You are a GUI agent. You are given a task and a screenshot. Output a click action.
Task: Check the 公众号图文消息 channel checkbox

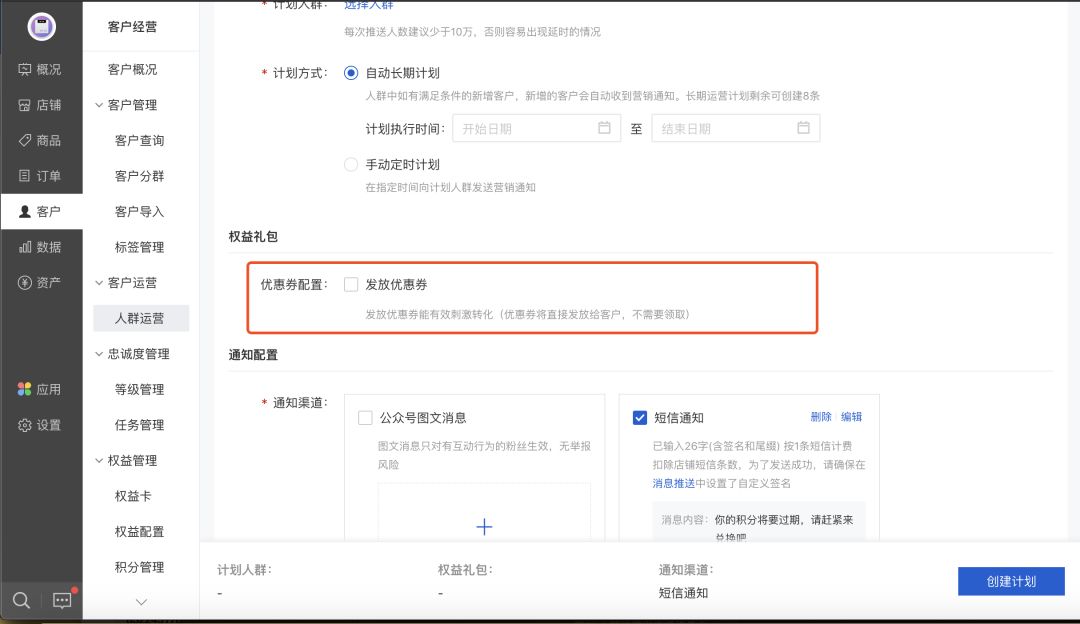(365, 418)
